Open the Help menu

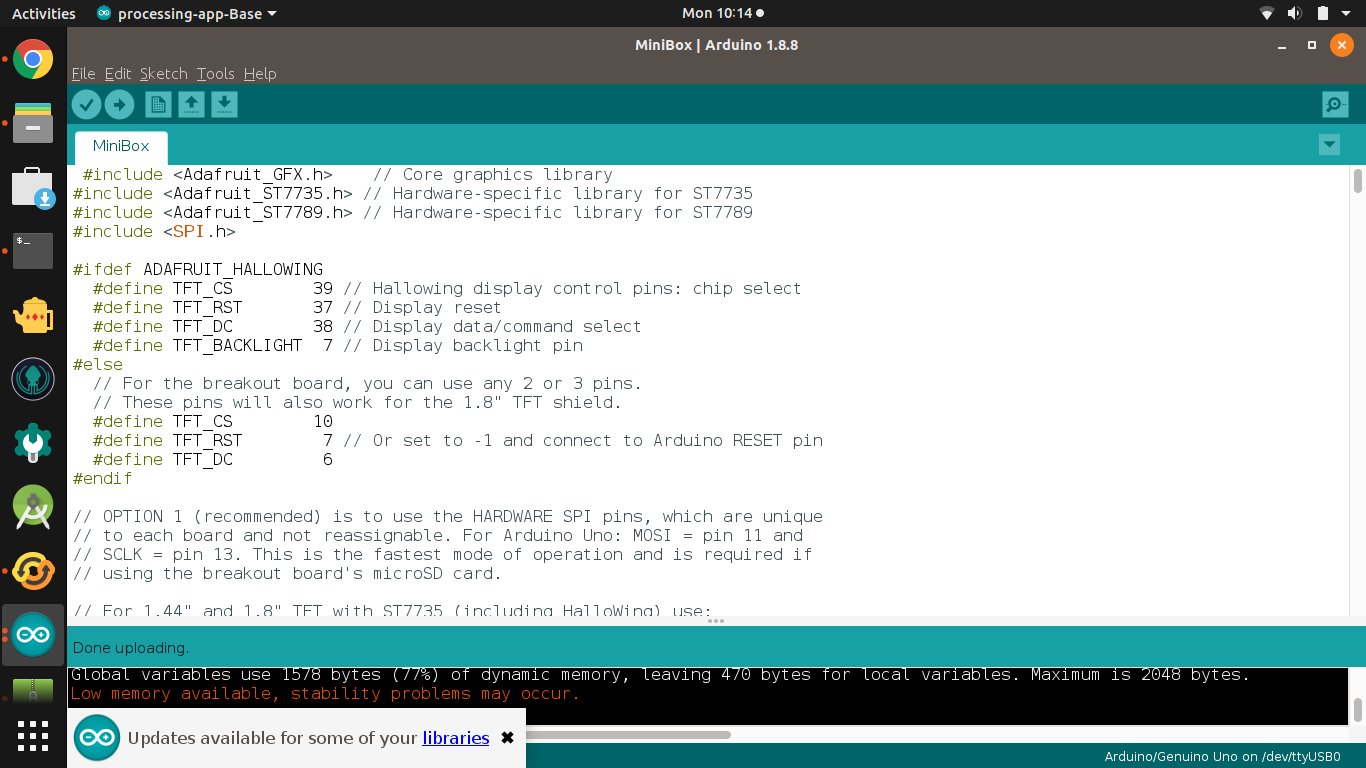(260, 74)
